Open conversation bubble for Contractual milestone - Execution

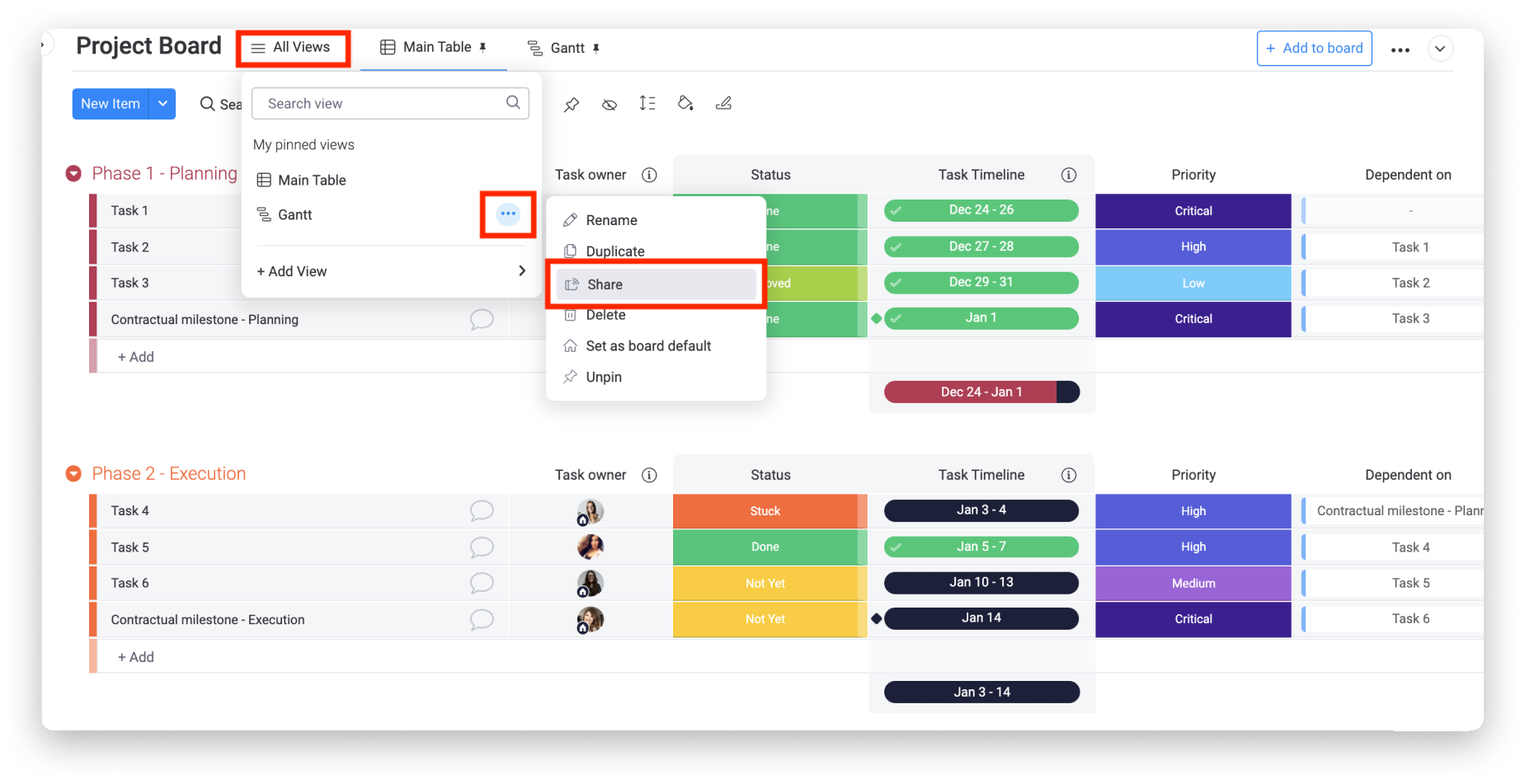click(x=482, y=620)
